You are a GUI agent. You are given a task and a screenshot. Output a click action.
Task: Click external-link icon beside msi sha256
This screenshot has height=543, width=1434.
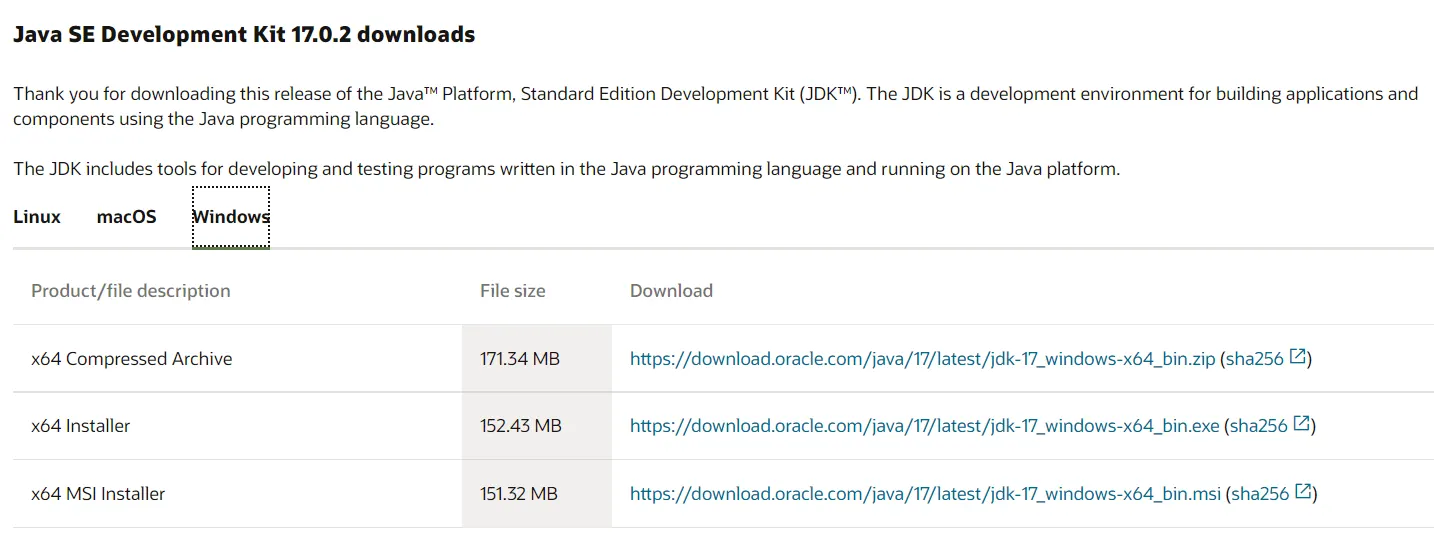(x=1303, y=492)
